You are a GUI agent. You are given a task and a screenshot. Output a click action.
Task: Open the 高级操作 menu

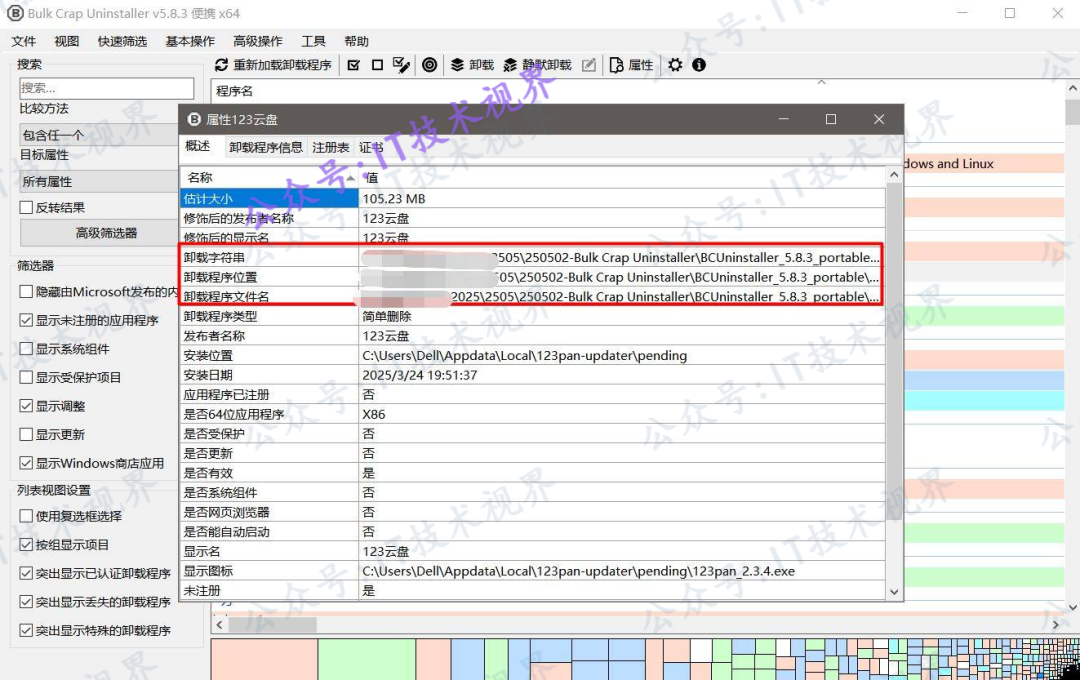258,41
